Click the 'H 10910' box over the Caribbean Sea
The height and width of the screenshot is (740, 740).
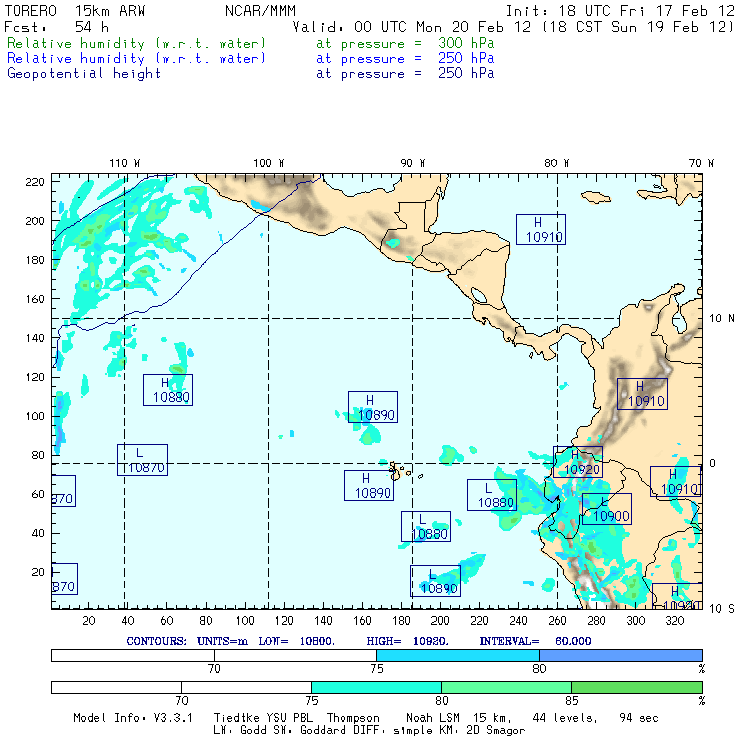click(x=541, y=229)
